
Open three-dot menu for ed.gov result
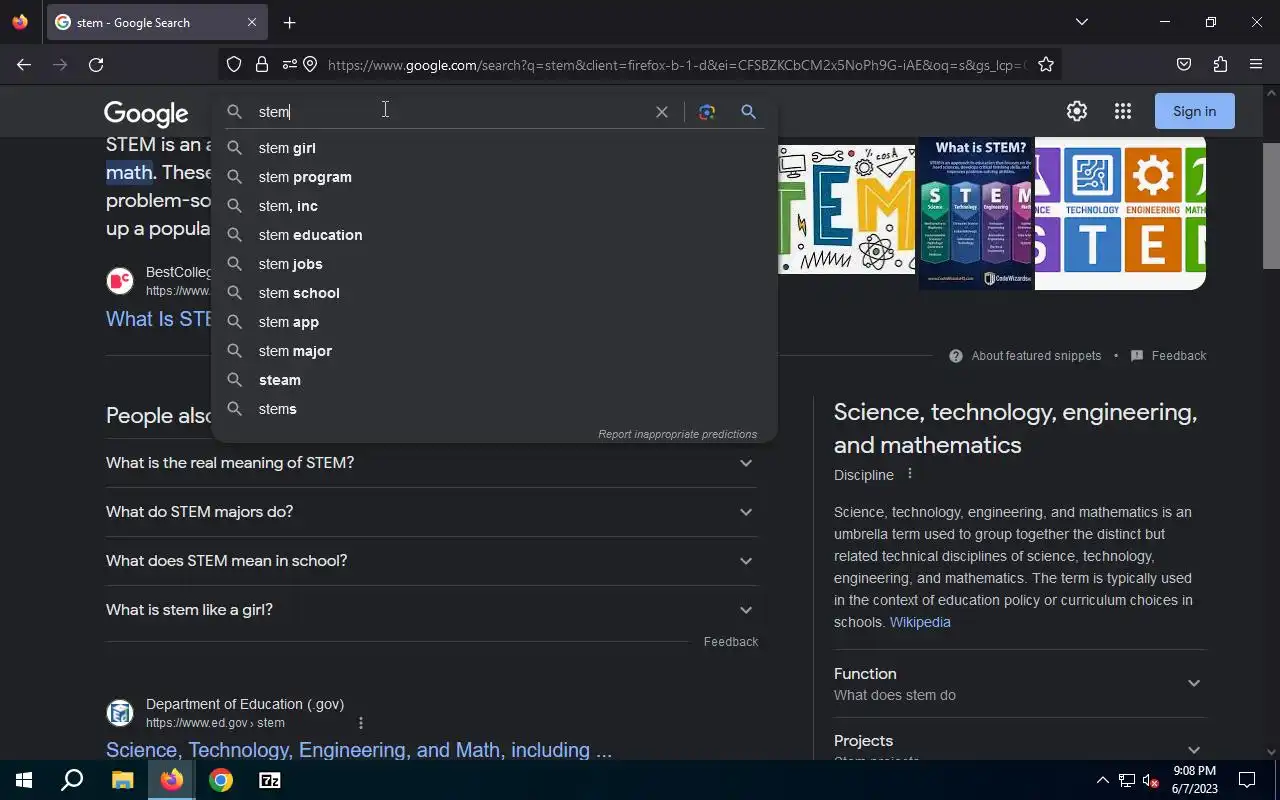point(361,723)
